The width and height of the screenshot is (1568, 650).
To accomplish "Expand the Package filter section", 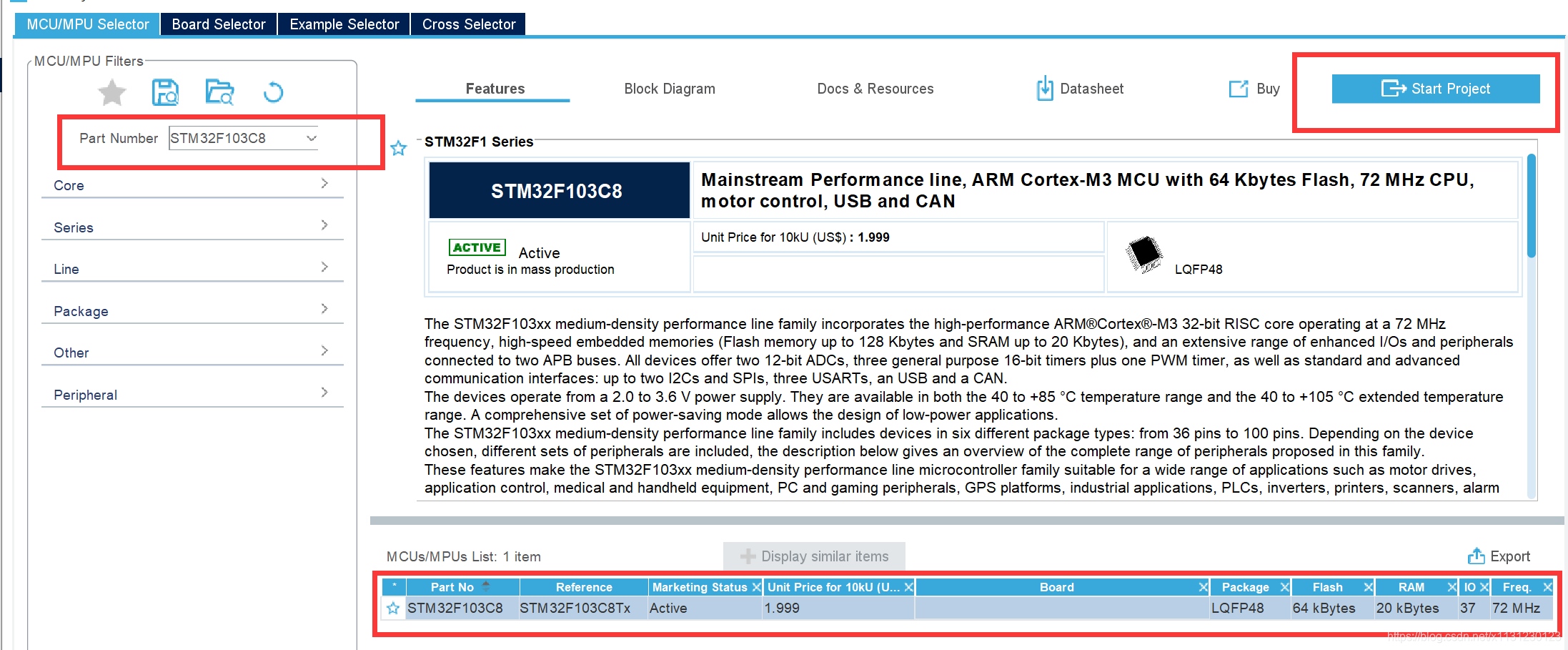I will tap(192, 310).
